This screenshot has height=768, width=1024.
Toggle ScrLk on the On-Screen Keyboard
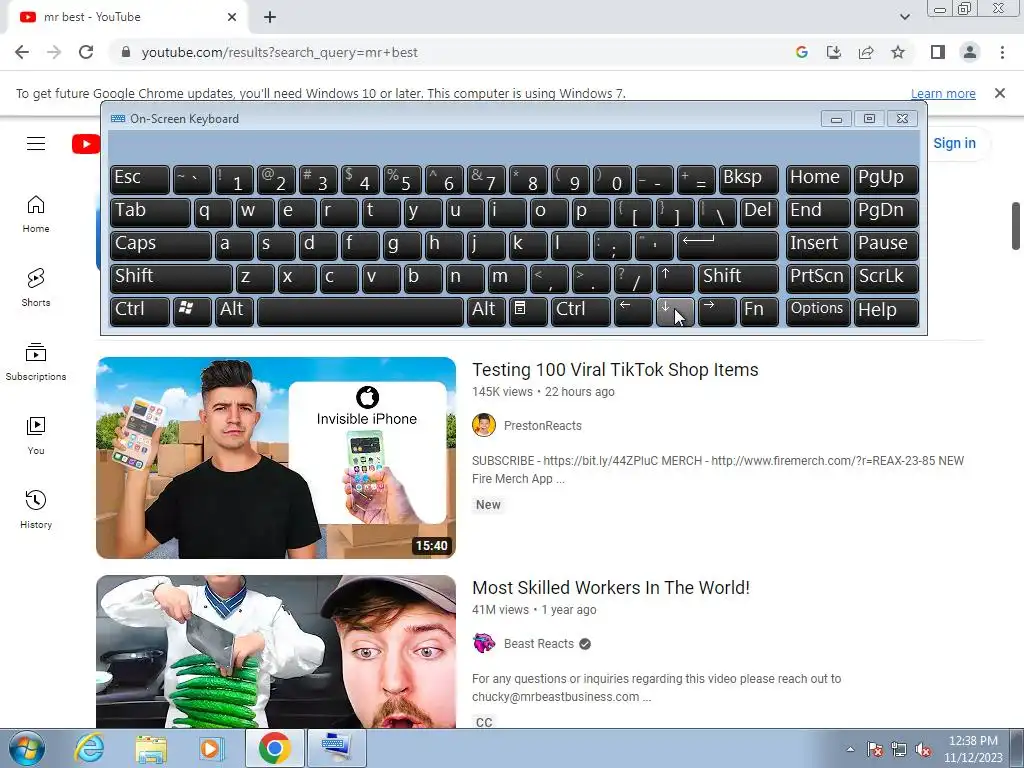coord(886,278)
